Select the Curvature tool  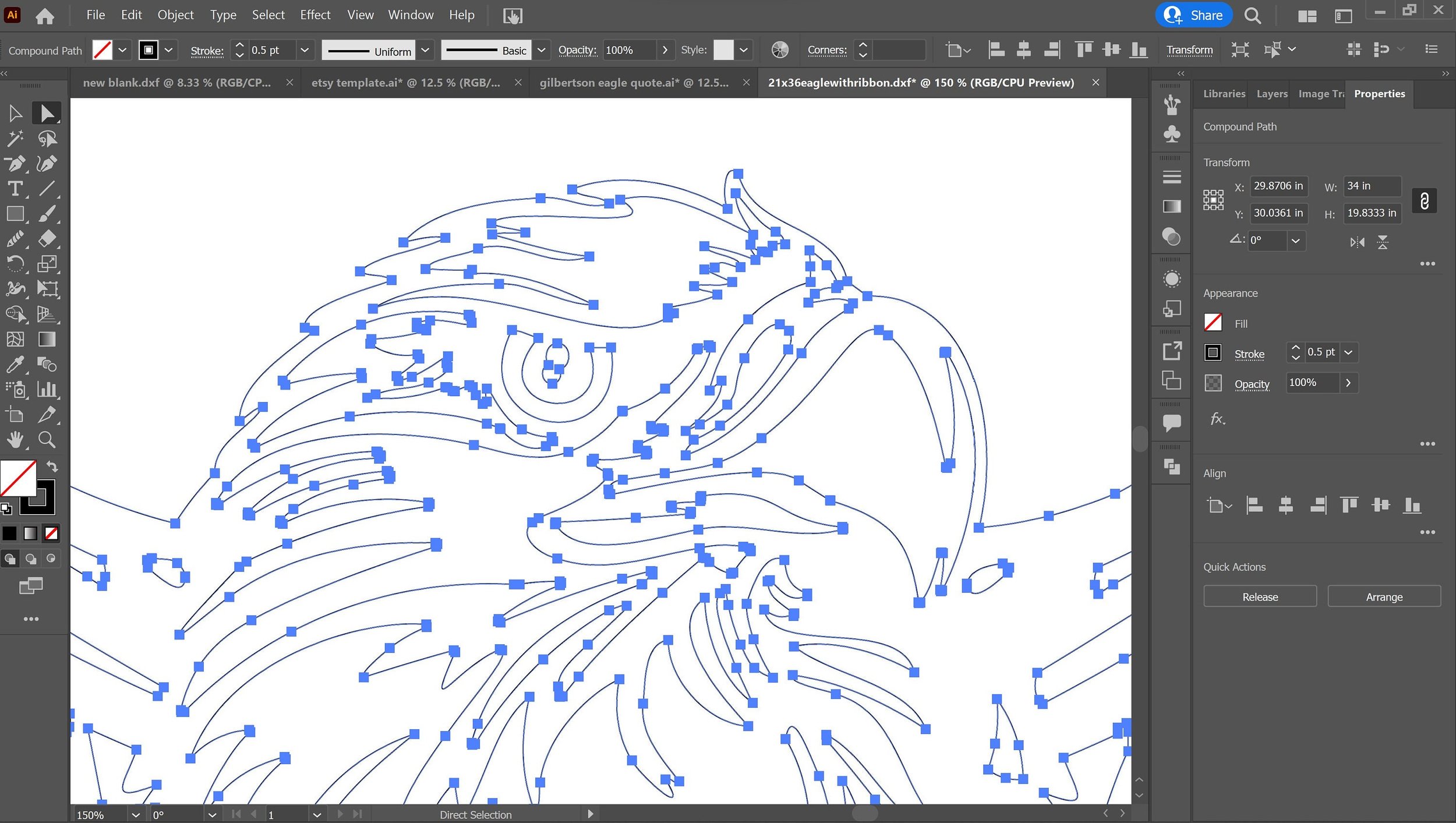pos(47,164)
